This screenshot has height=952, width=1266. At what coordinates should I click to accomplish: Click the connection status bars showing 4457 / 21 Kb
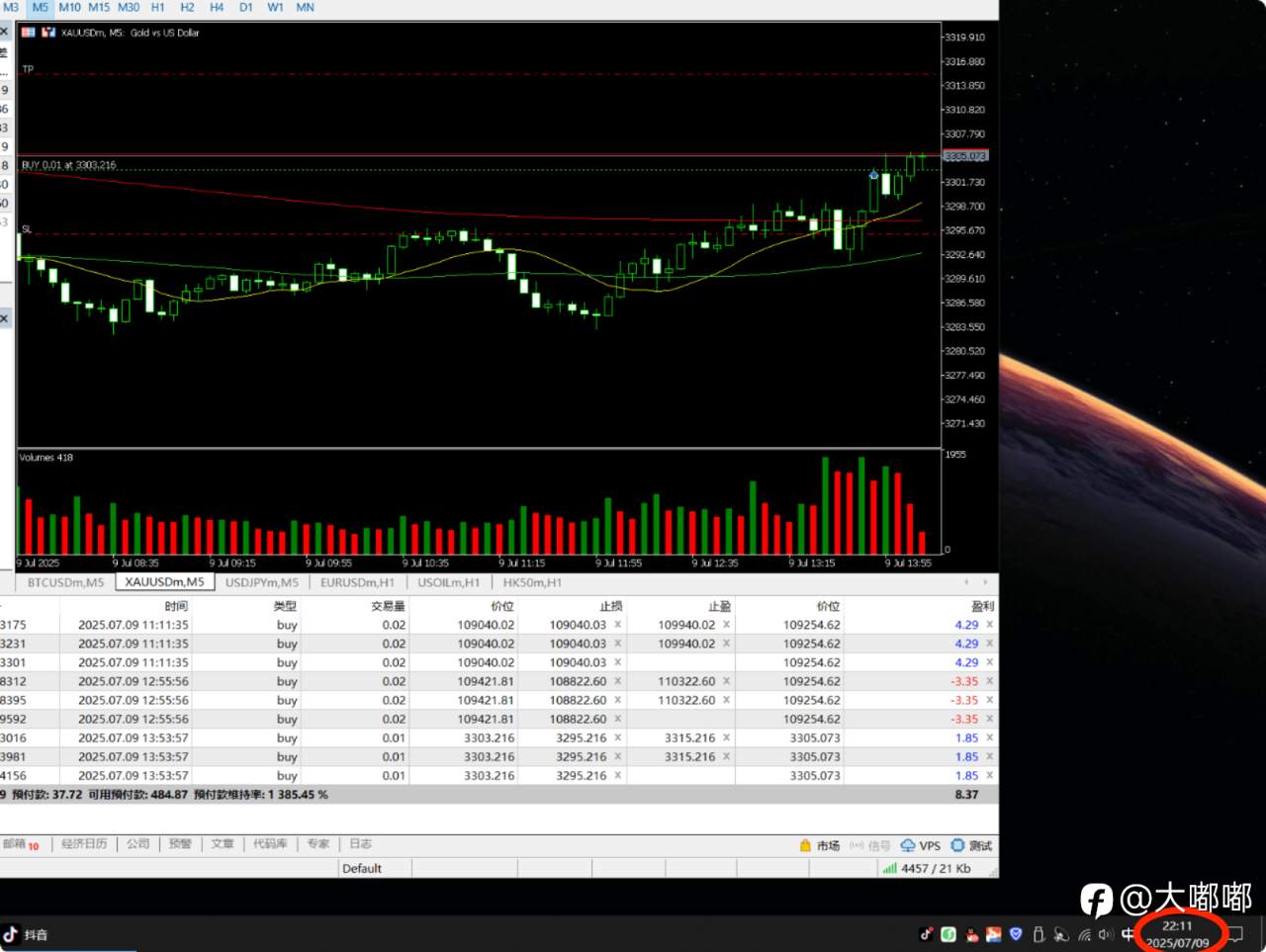pos(926,868)
